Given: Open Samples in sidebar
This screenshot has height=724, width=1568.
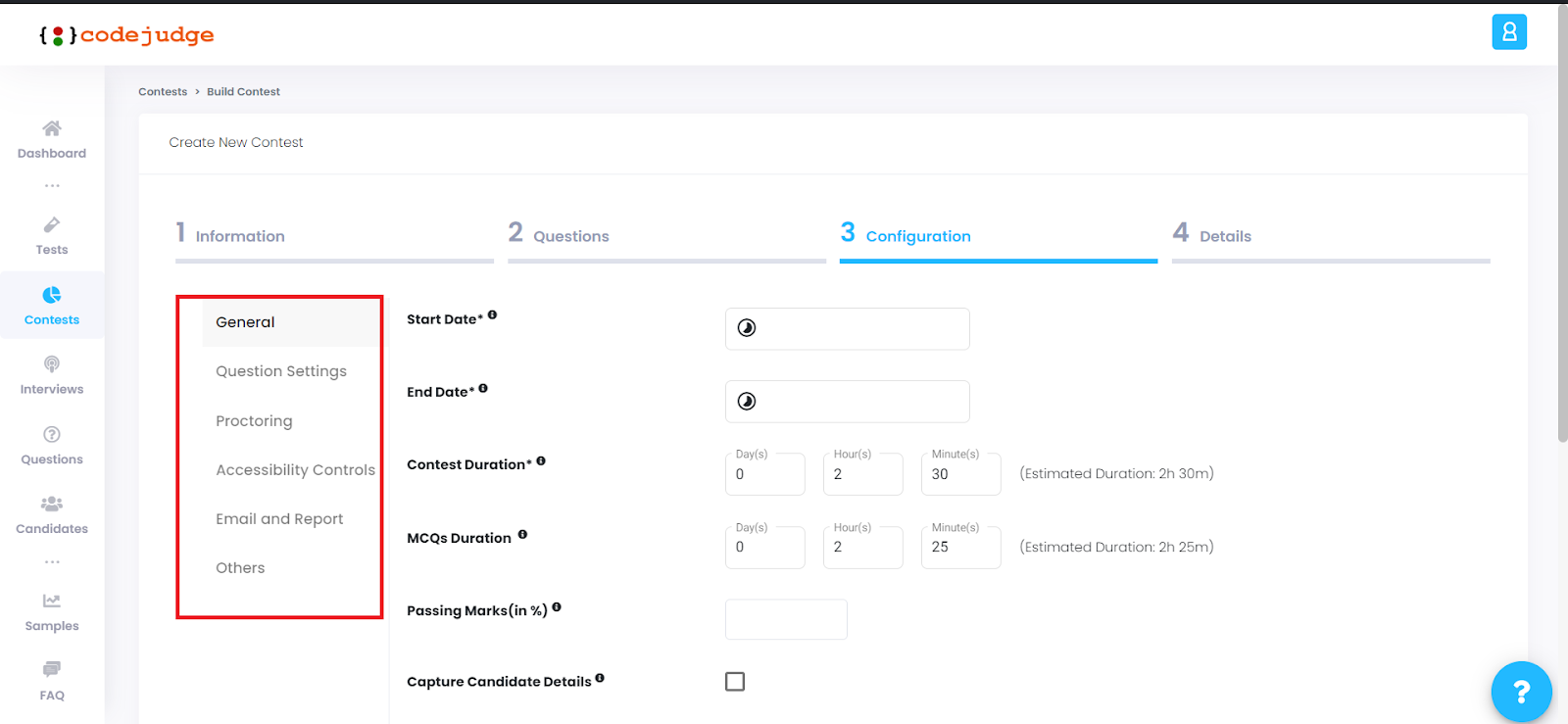Looking at the screenshot, I should (52, 612).
